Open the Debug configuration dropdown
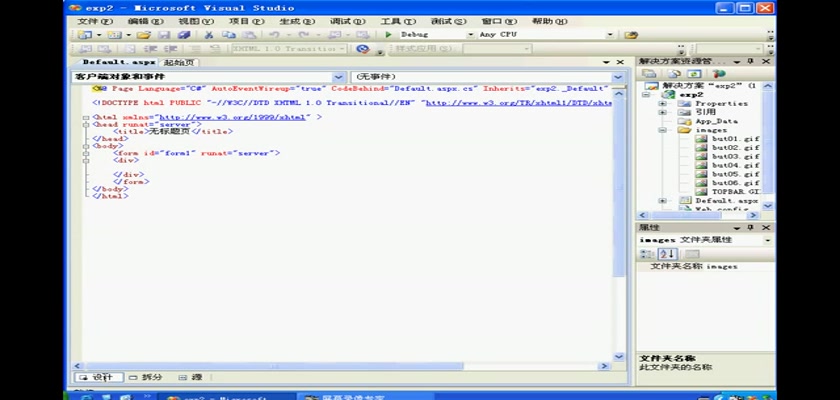This screenshot has width=840, height=400. coord(470,35)
